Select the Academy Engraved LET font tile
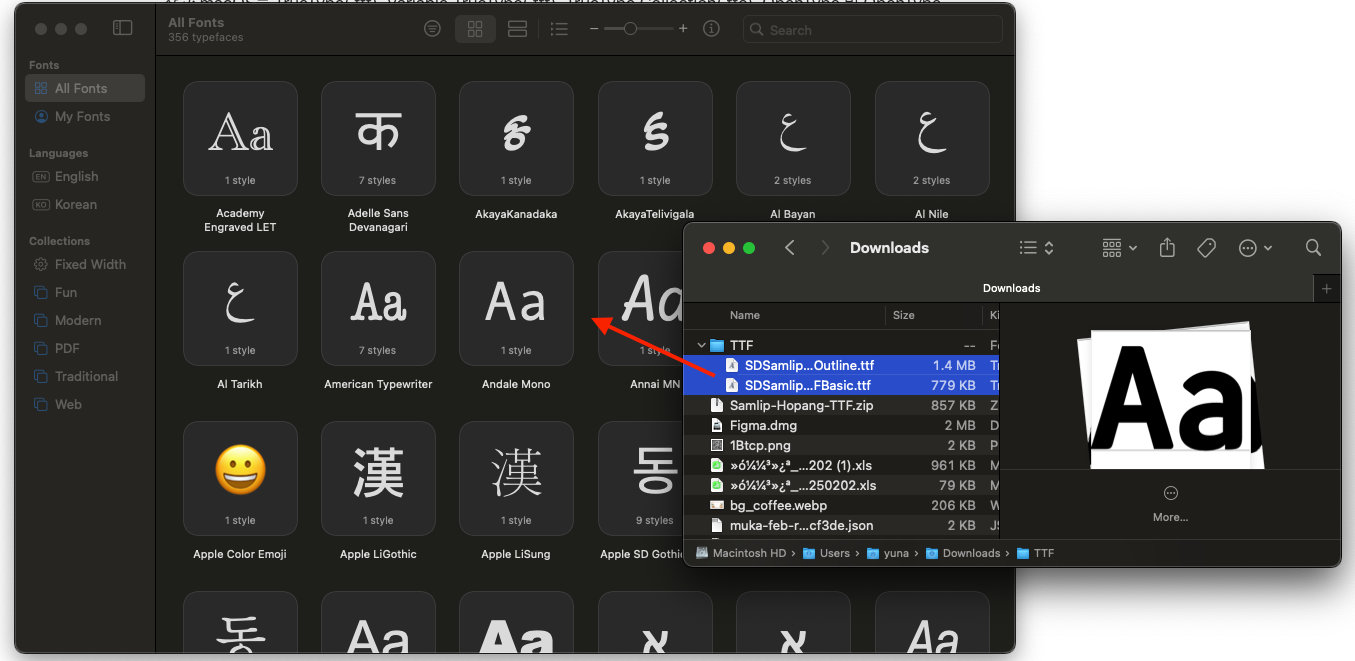The height and width of the screenshot is (661, 1355). 240,138
